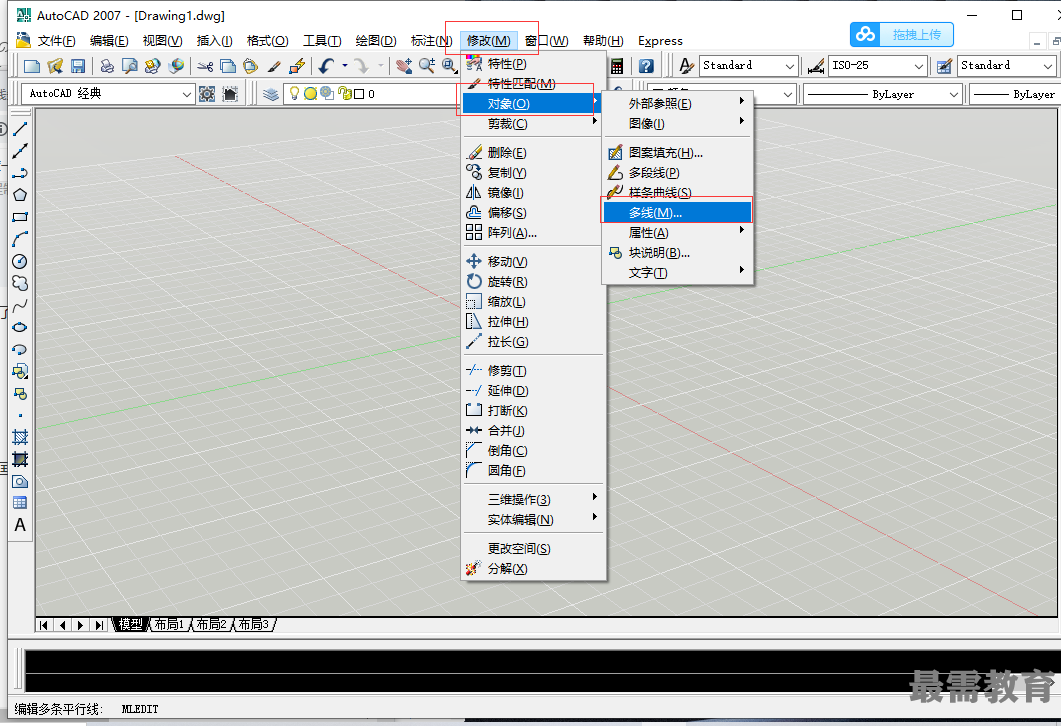This screenshot has height=726, width=1061.
Task: Select the Multiline Text A tool
Action: click(x=20, y=525)
